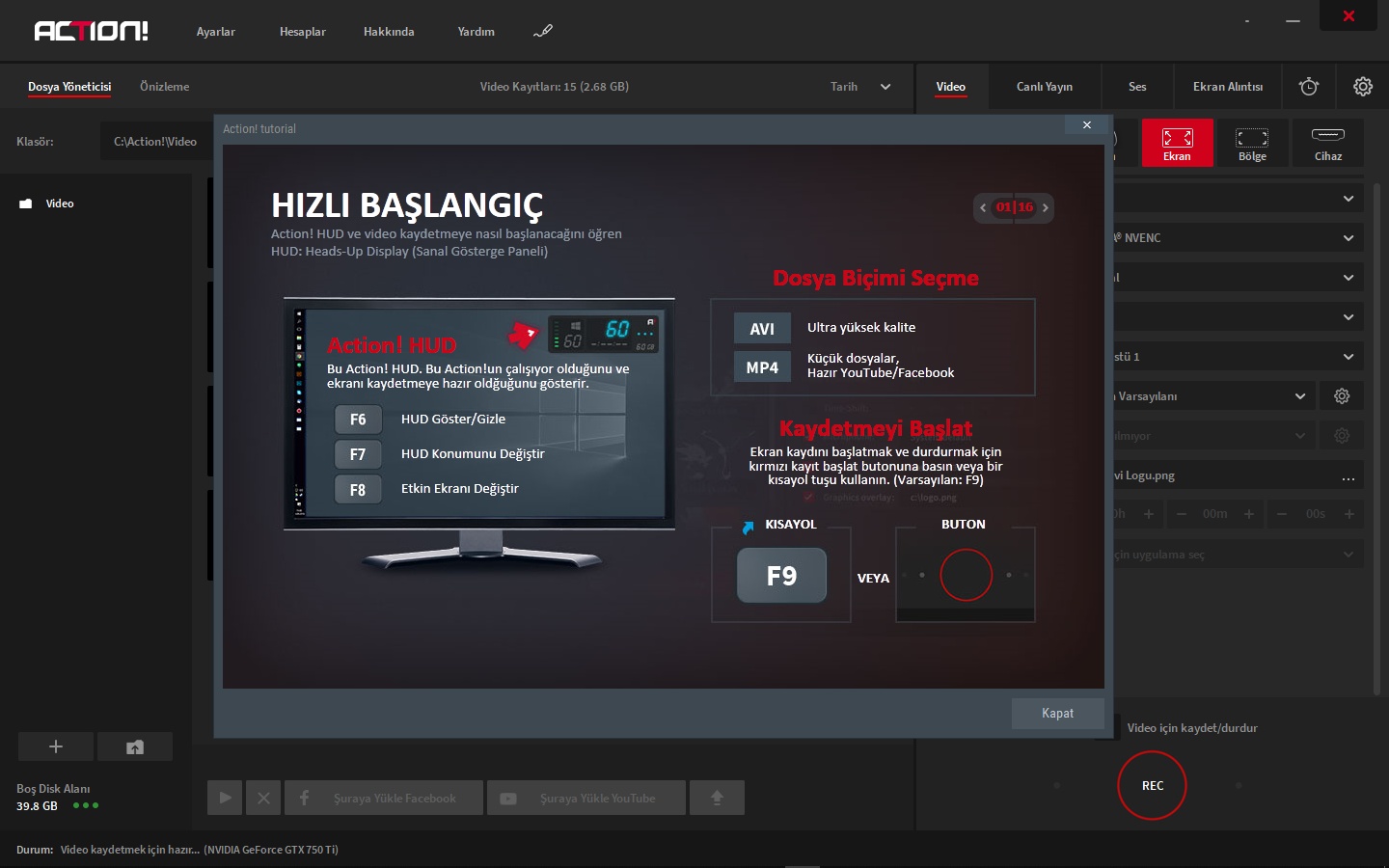Open the Hakkında menu

tap(389, 32)
